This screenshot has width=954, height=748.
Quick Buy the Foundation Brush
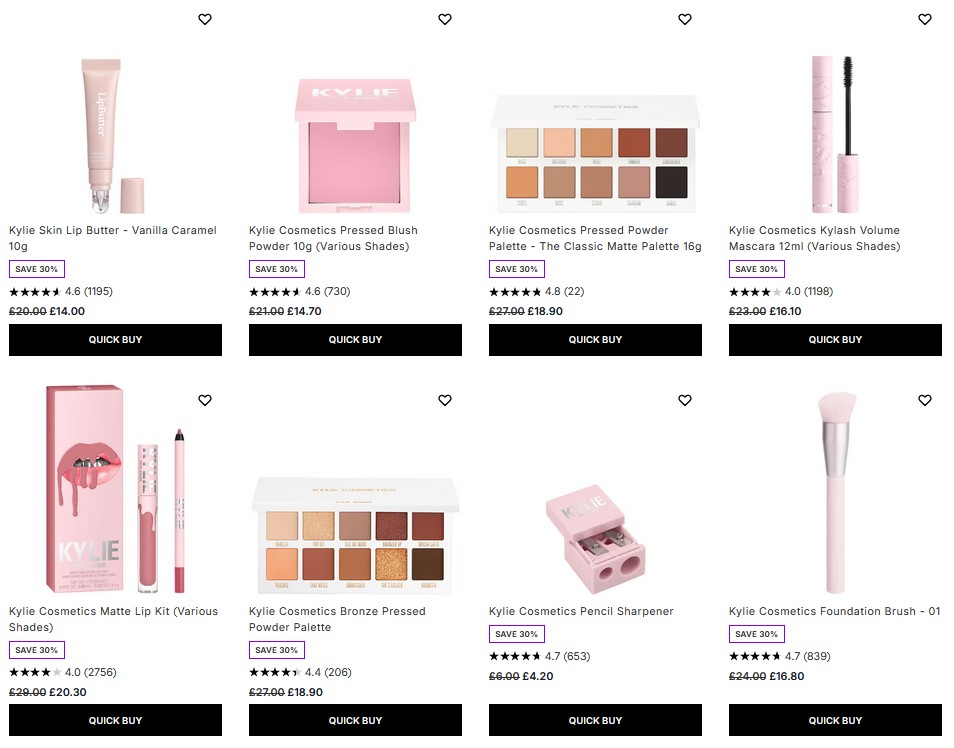coord(835,720)
